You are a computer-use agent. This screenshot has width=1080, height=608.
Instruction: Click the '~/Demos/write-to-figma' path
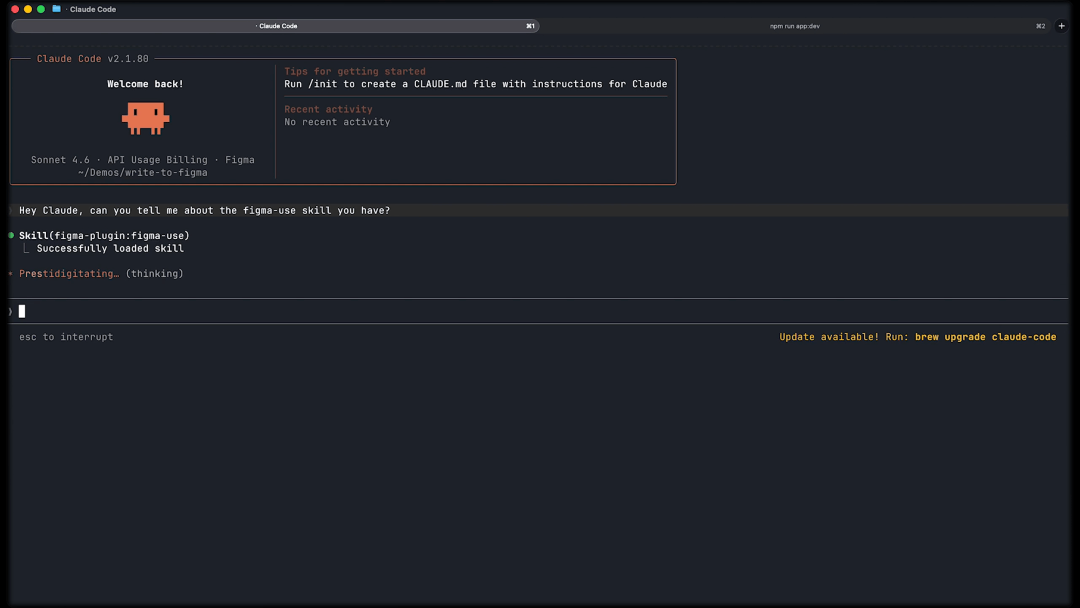point(143,173)
